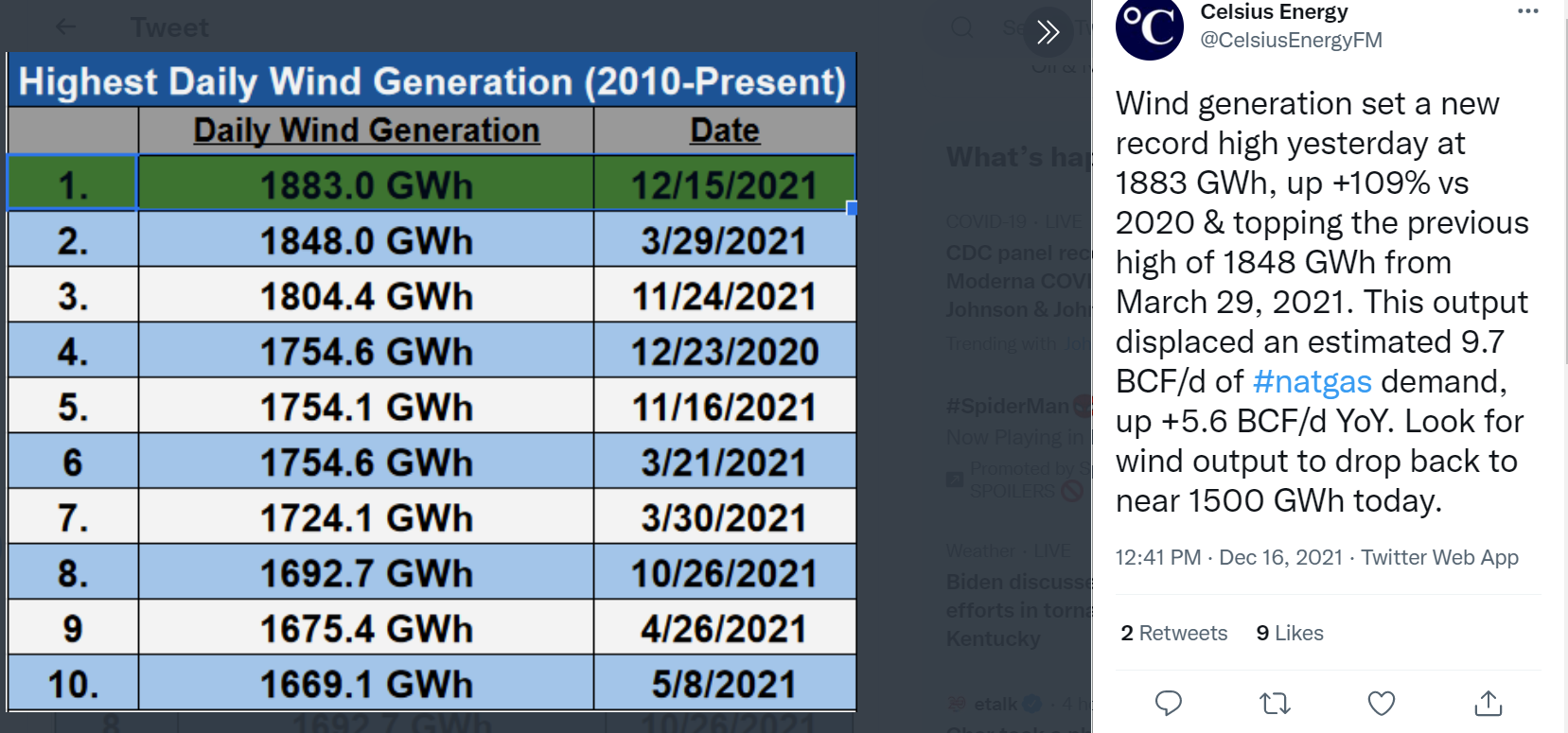Open the three-dot More menu on the tweet
This screenshot has width=1568, height=733.
(x=1527, y=11)
